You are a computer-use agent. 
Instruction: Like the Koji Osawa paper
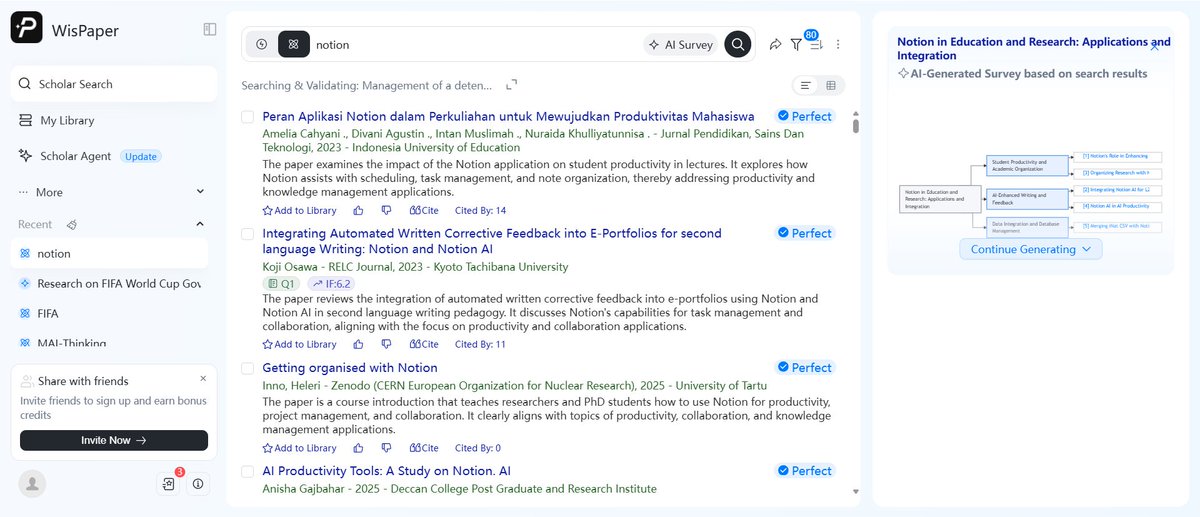[358, 344]
